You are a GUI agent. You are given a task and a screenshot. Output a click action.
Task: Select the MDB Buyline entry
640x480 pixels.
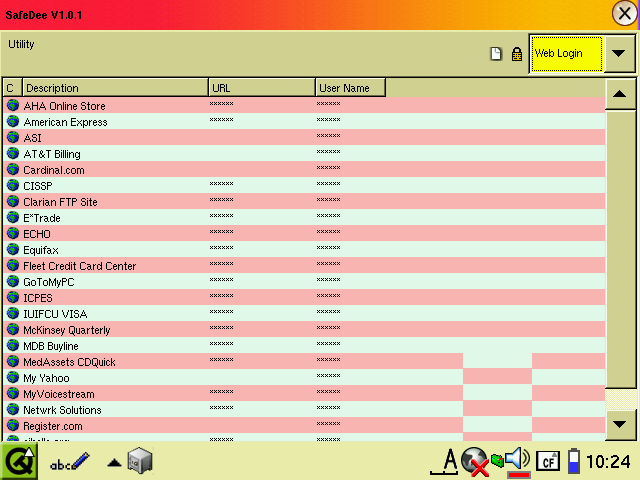304,345
